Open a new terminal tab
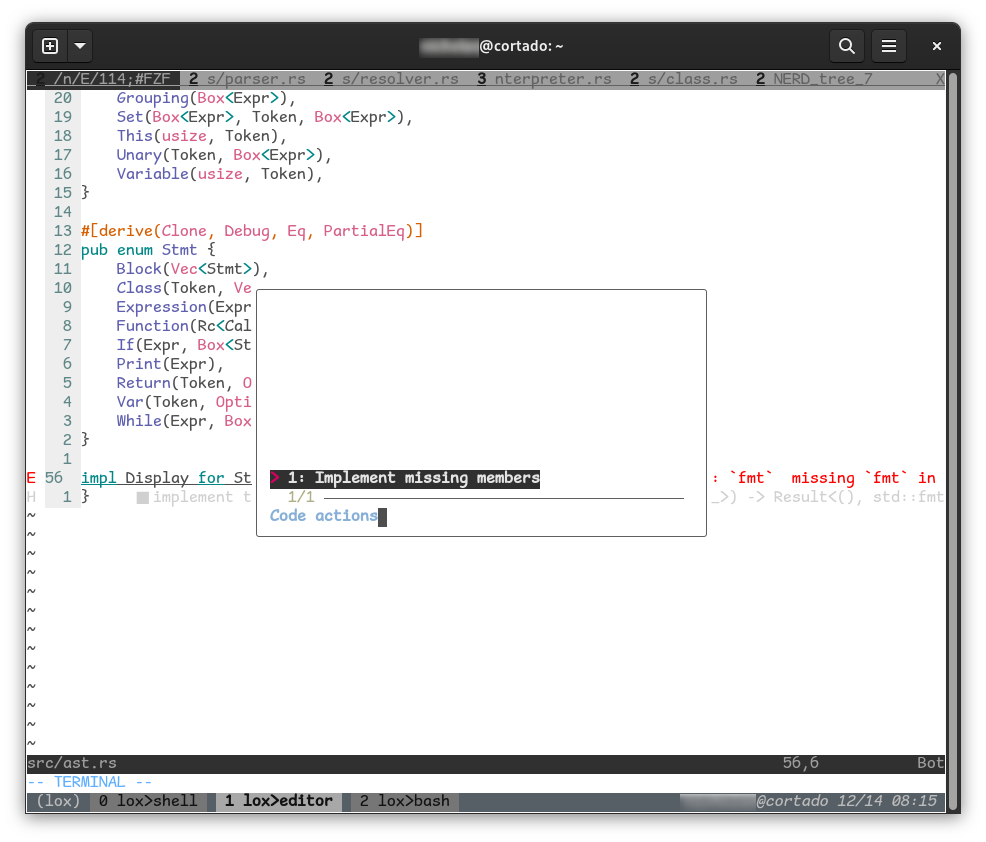Screen dimensions: 986x842 click(50, 46)
